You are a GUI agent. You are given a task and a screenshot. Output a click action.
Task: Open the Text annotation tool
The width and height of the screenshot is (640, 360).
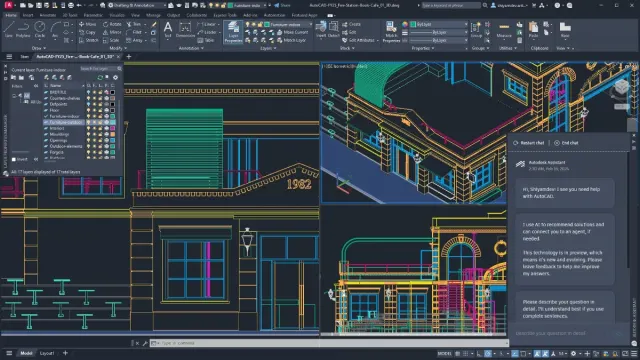click(x=168, y=30)
